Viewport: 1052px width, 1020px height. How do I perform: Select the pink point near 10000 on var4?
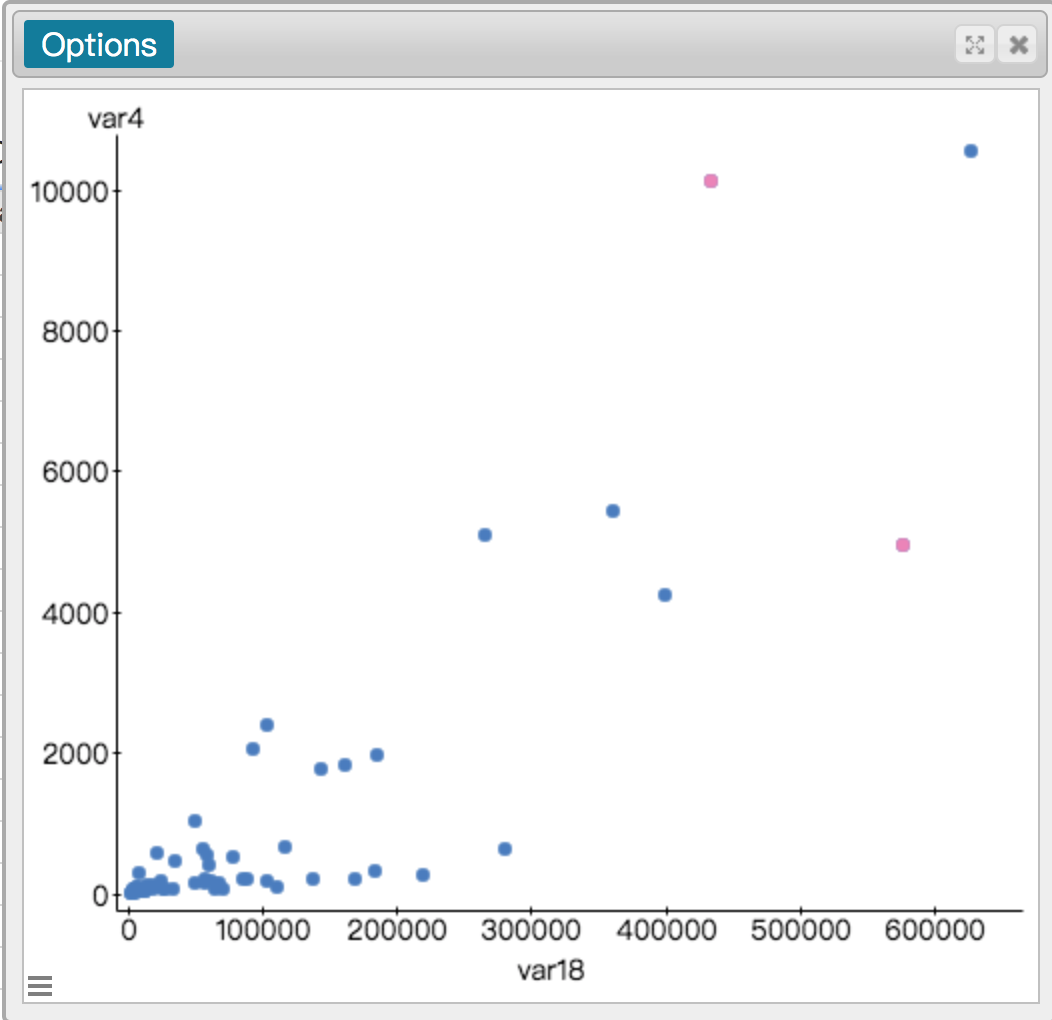pos(711,181)
